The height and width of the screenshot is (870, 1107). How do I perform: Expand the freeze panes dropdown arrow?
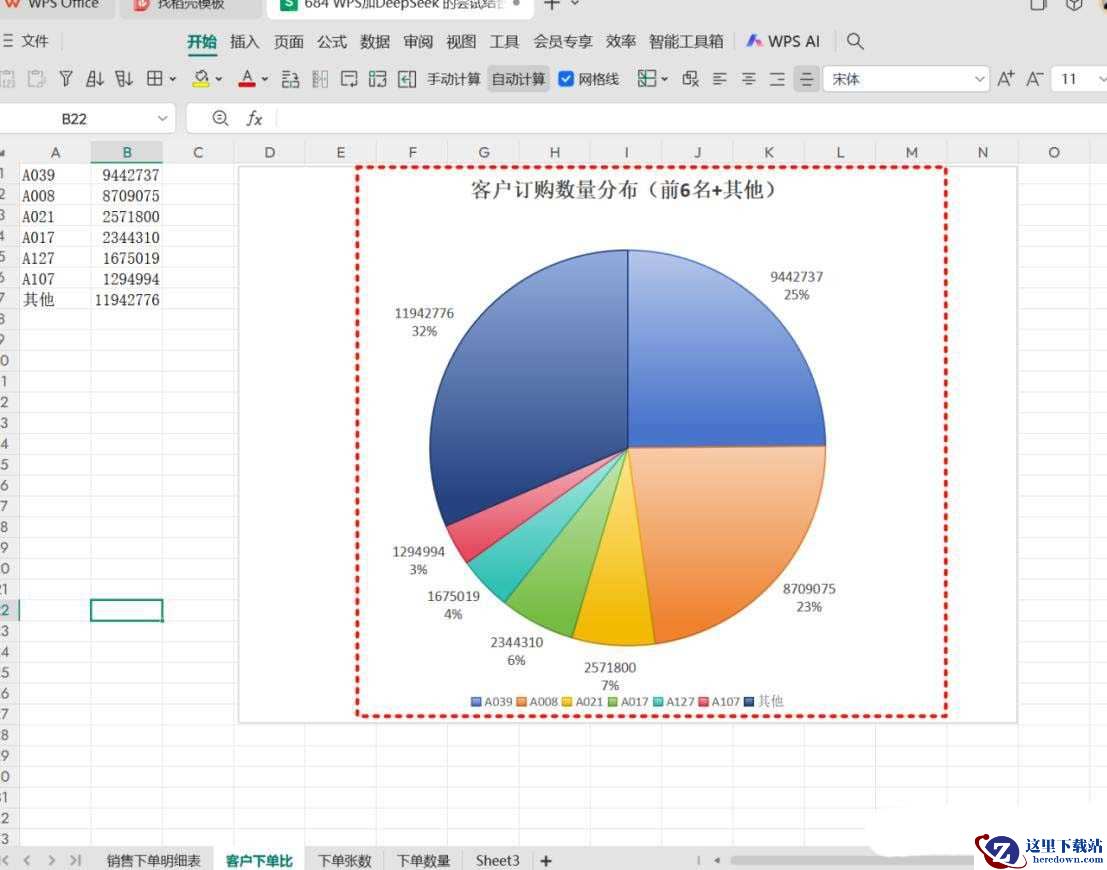(x=664, y=79)
